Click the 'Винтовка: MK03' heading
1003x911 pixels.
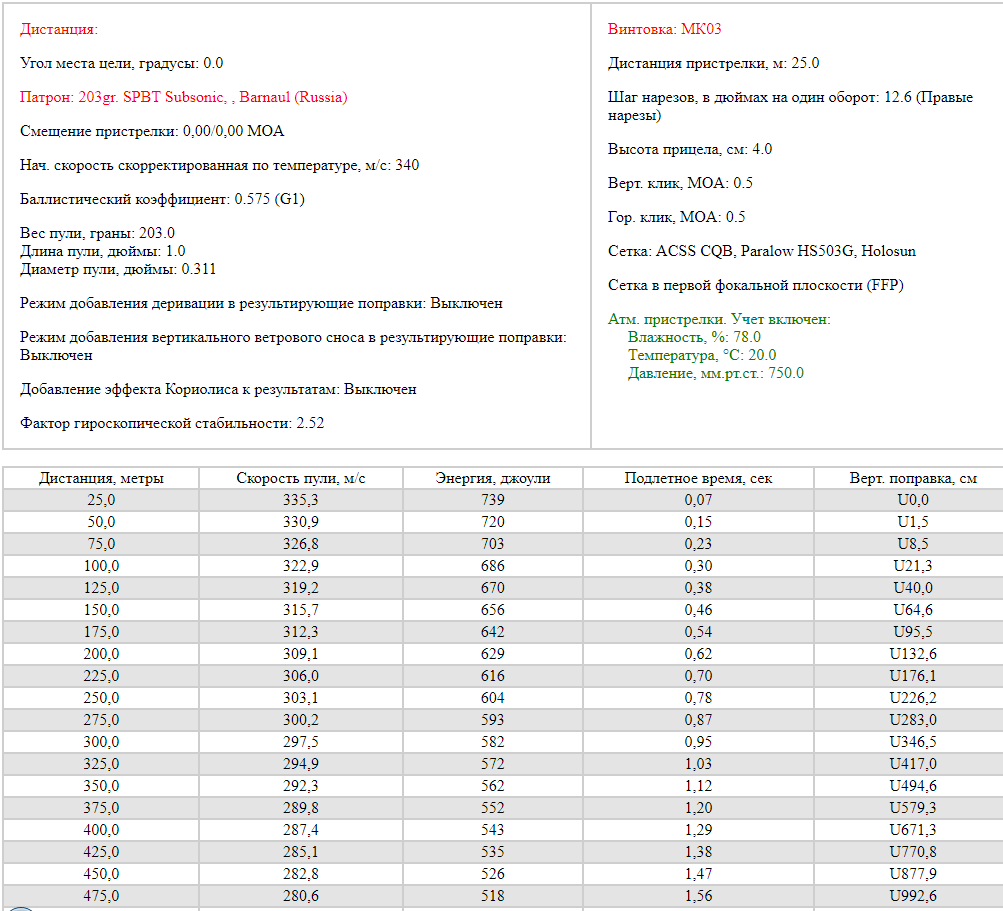coord(664,29)
